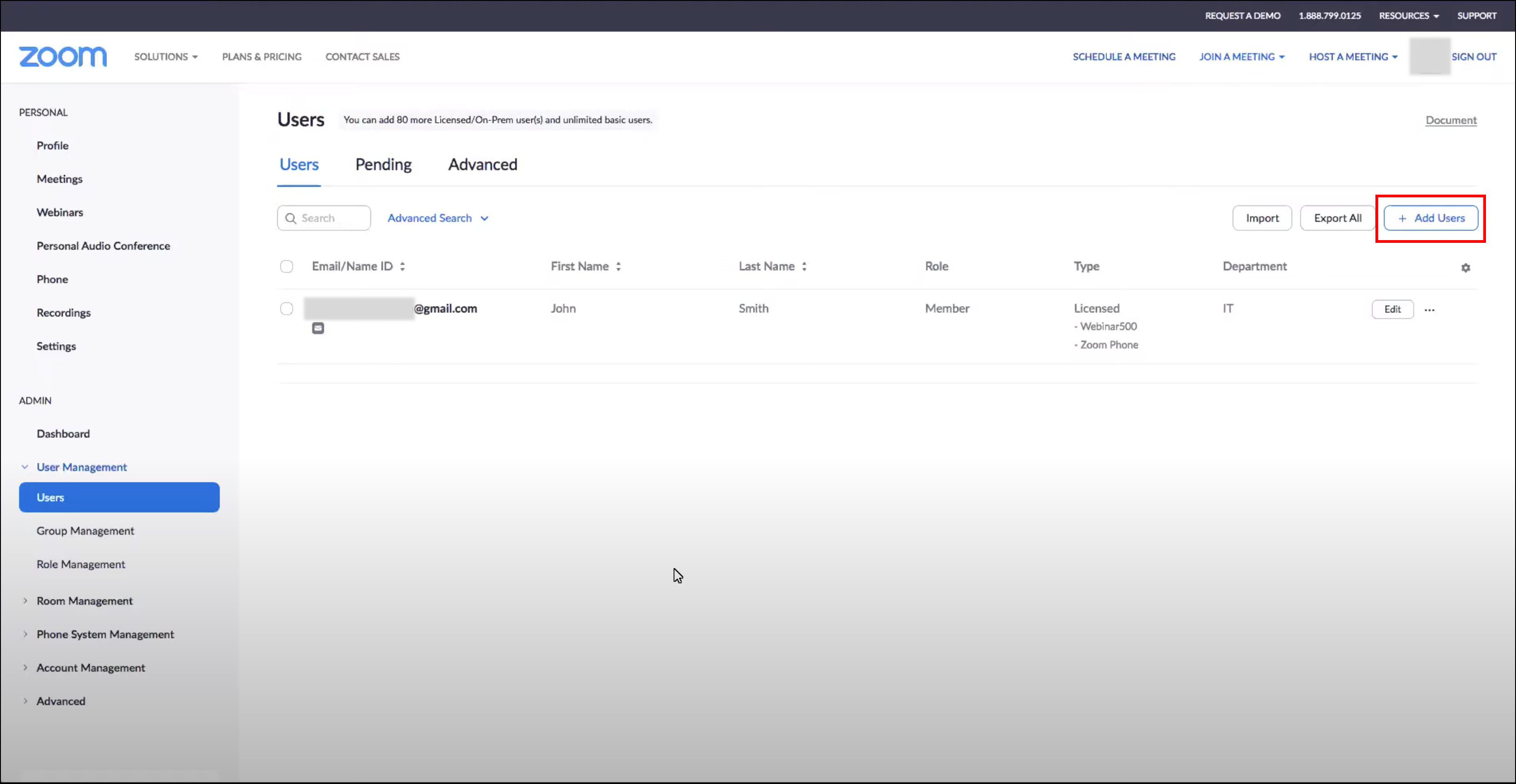Open Recordings in sidebar
1516x784 pixels.
pos(64,313)
